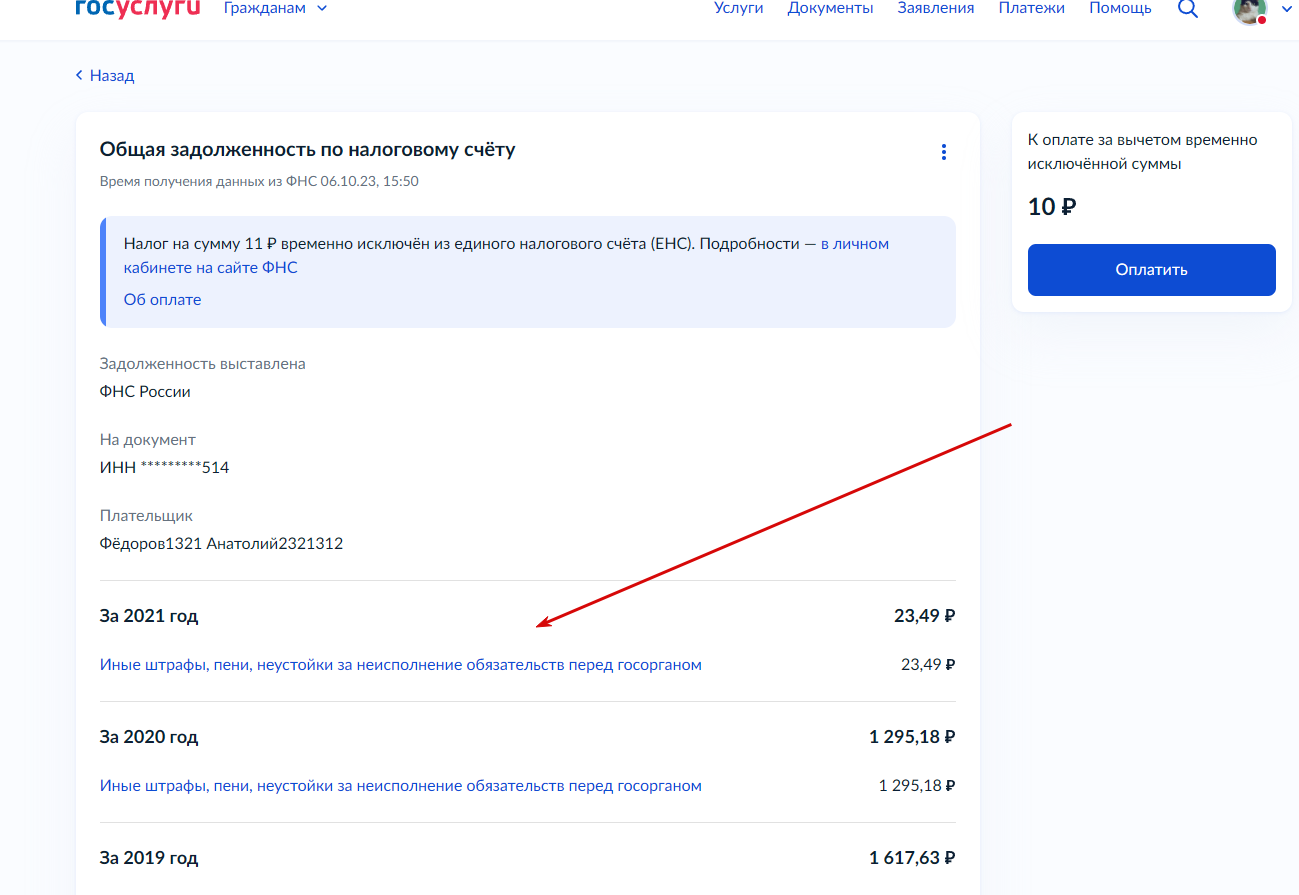Select the masked ИНН number ending 514
The image size is (1299, 895).
[x=165, y=468]
